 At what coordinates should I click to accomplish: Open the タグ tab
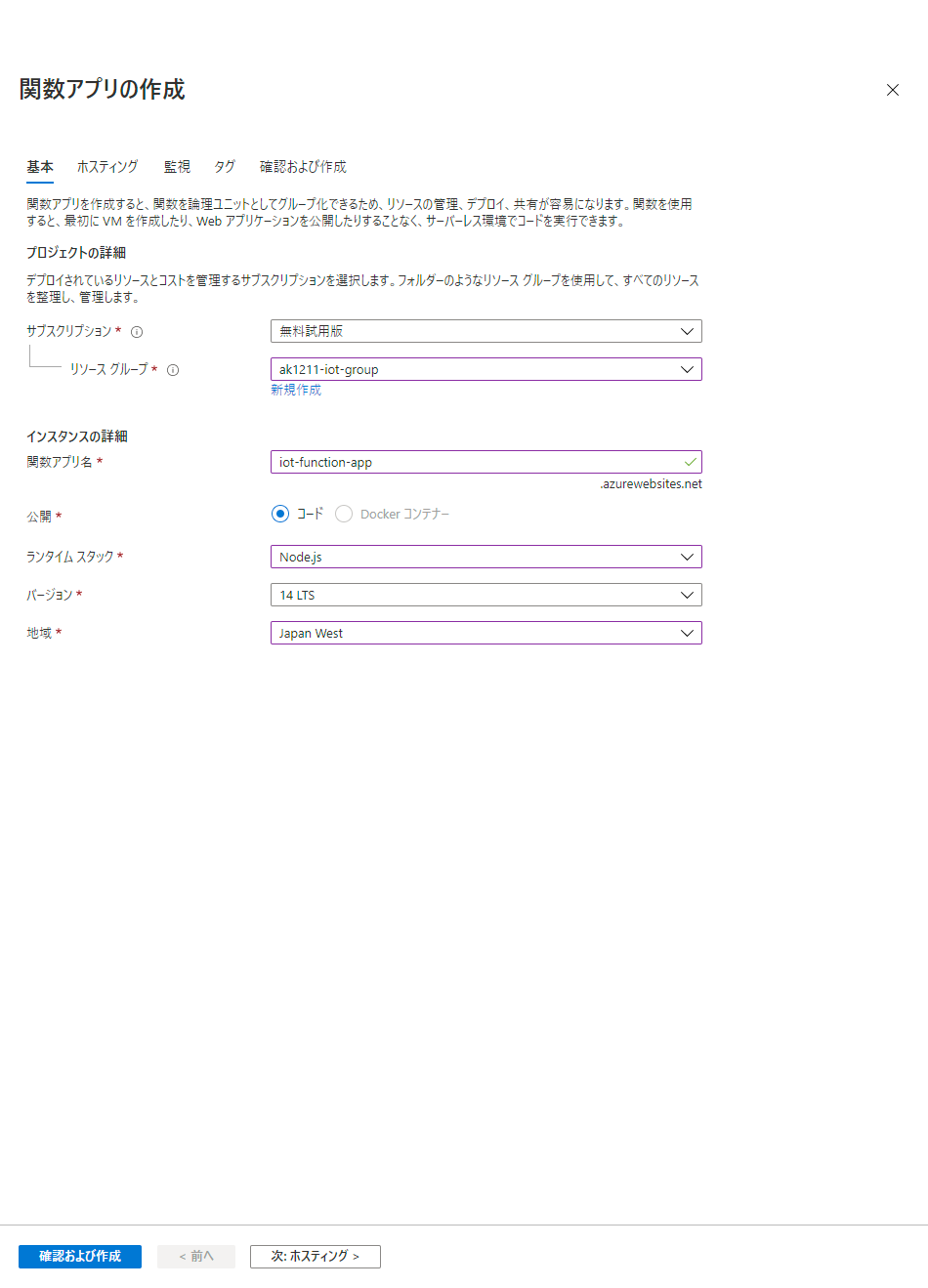pyautogui.click(x=225, y=167)
